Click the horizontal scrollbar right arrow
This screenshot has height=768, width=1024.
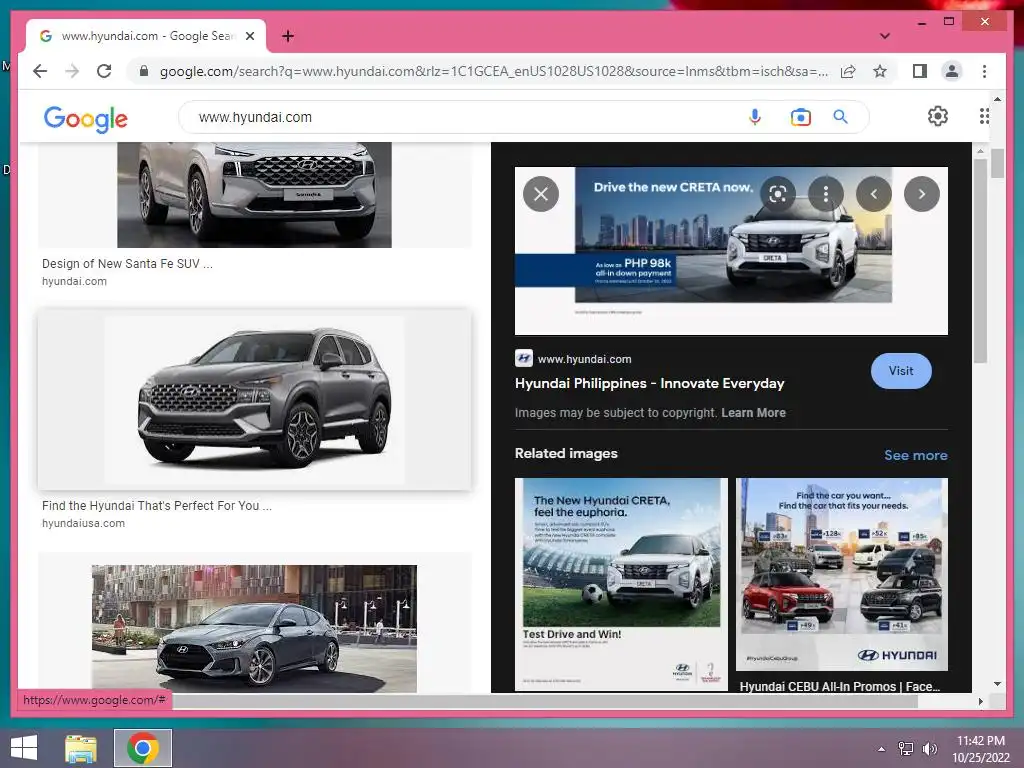tap(980, 701)
